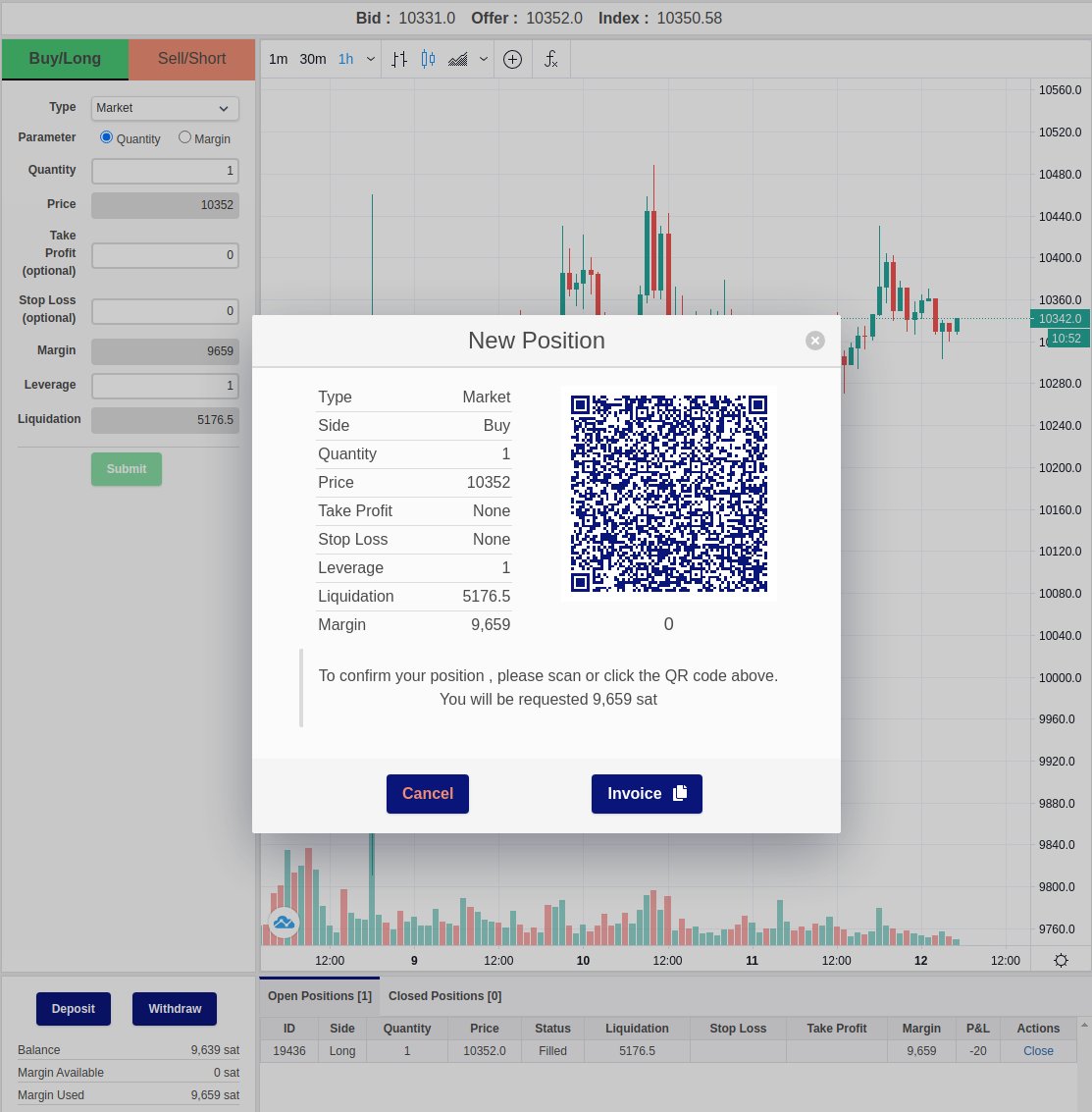Choose the 1m timeframe
Viewport: 1092px width, 1112px height.
[278, 59]
